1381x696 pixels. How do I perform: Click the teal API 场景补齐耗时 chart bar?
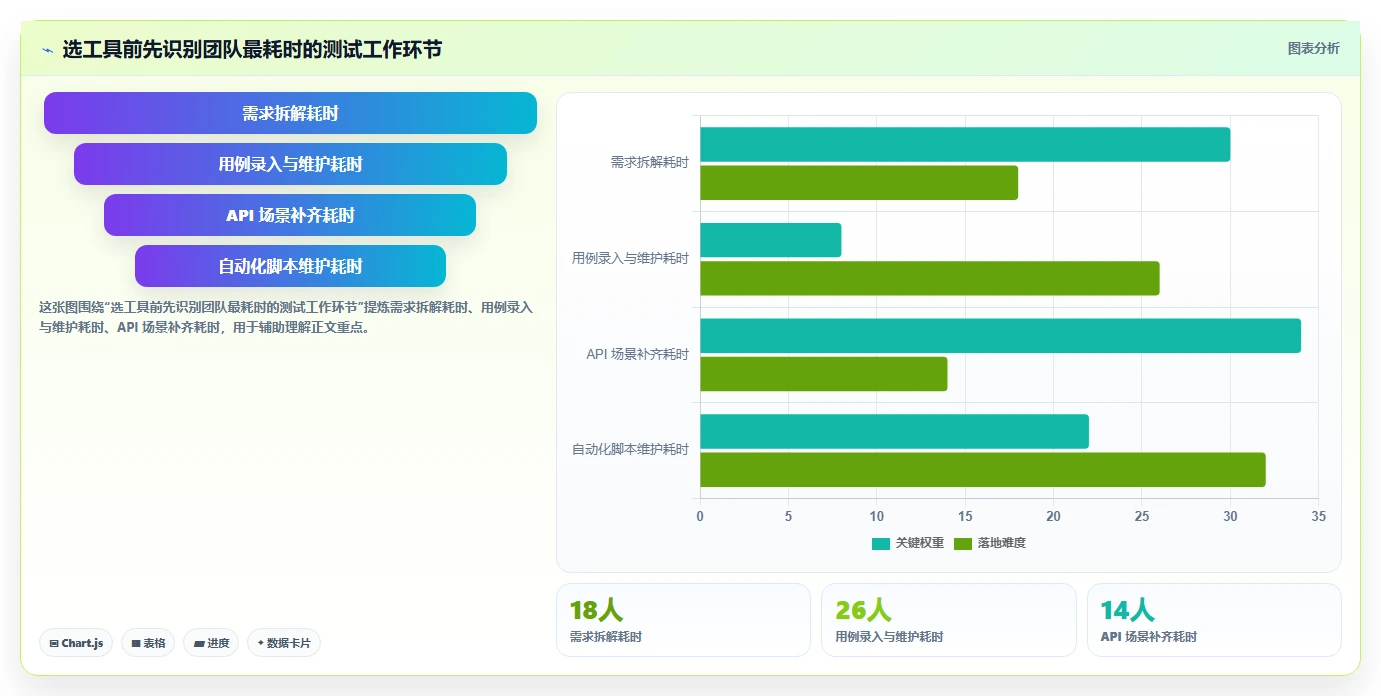coord(1000,336)
